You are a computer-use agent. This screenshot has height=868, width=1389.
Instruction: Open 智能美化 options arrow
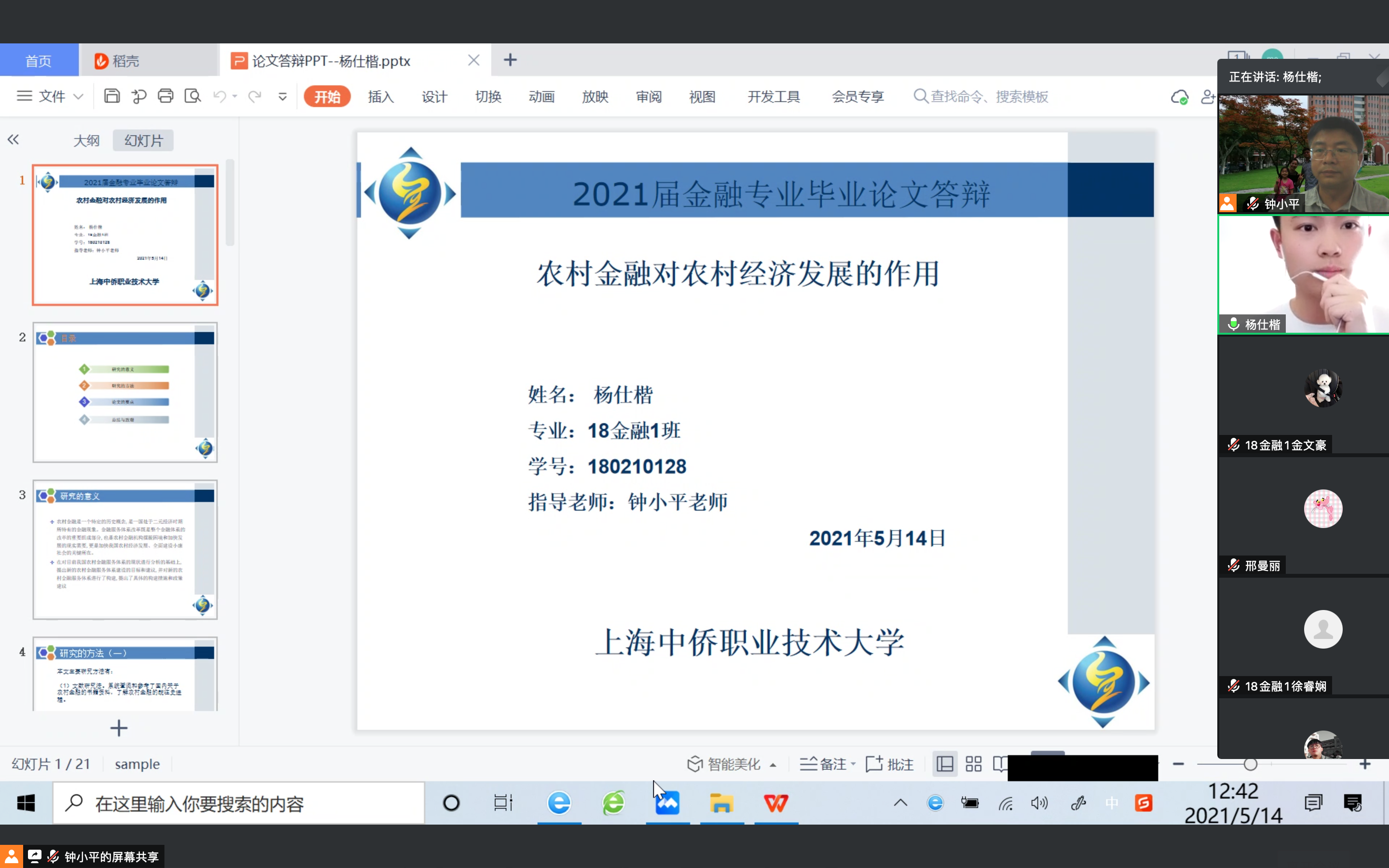coord(773,765)
